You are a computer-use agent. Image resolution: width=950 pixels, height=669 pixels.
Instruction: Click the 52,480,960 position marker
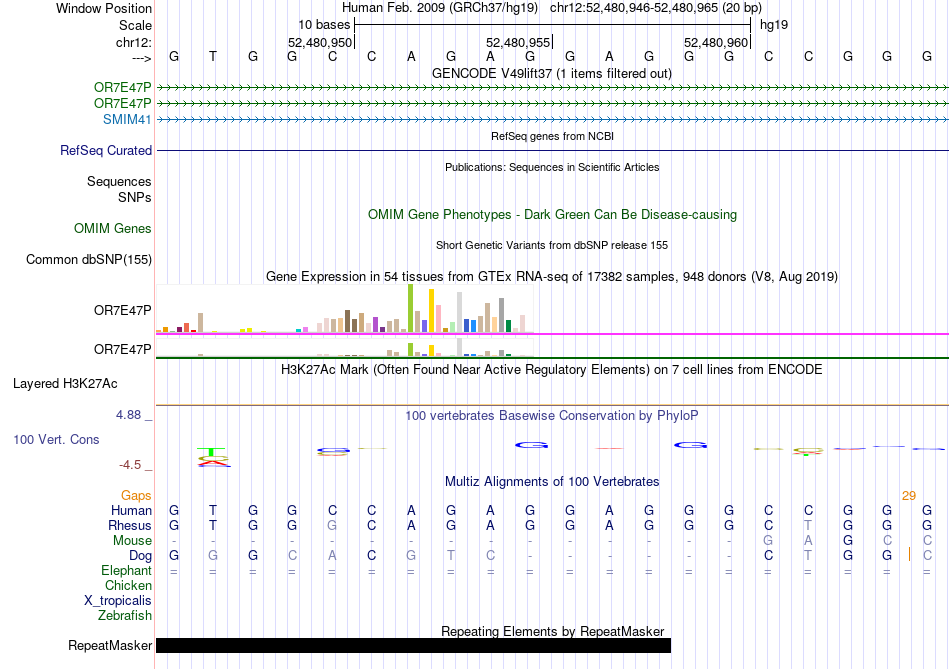[716, 42]
